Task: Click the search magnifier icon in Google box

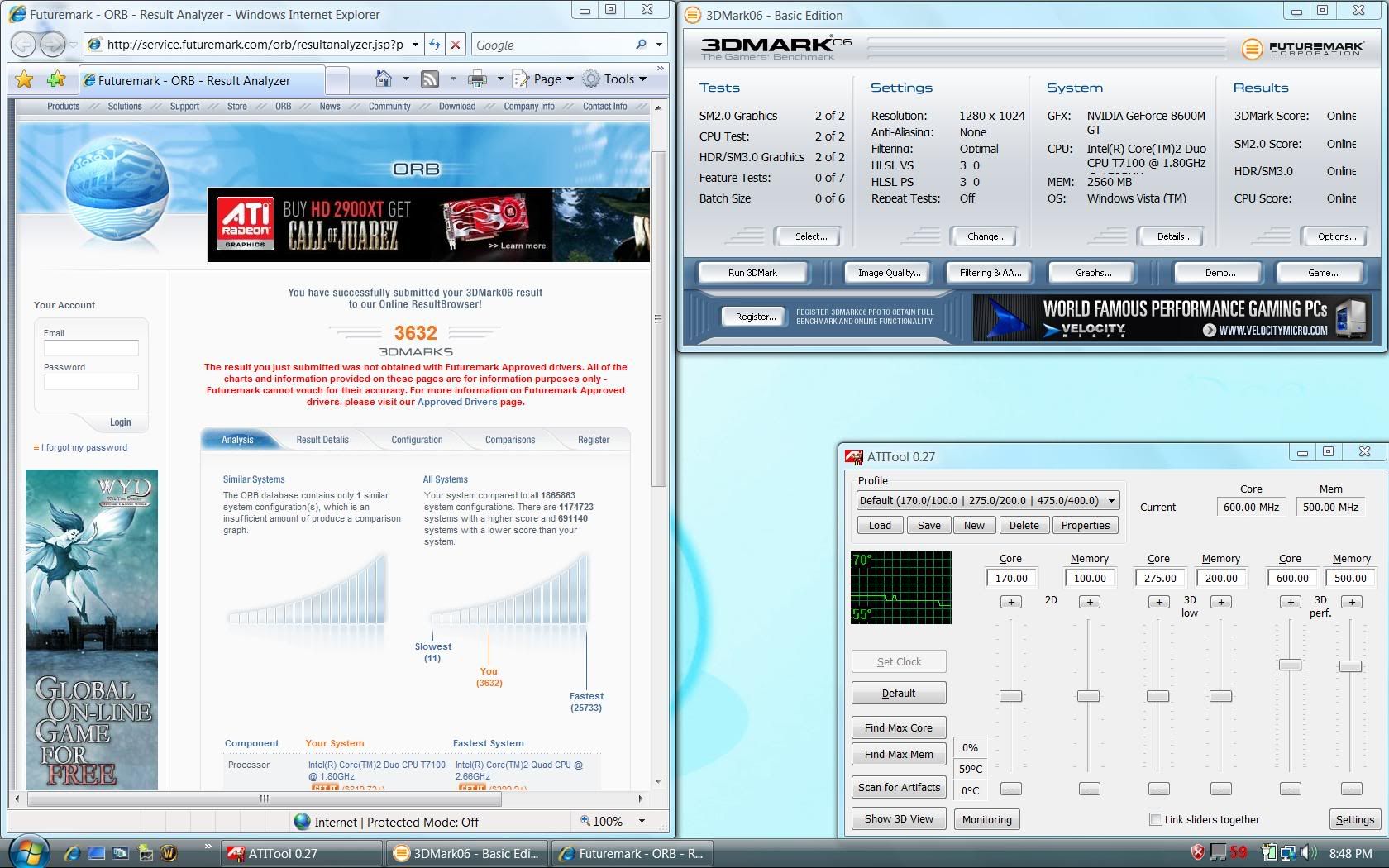Action: click(641, 45)
